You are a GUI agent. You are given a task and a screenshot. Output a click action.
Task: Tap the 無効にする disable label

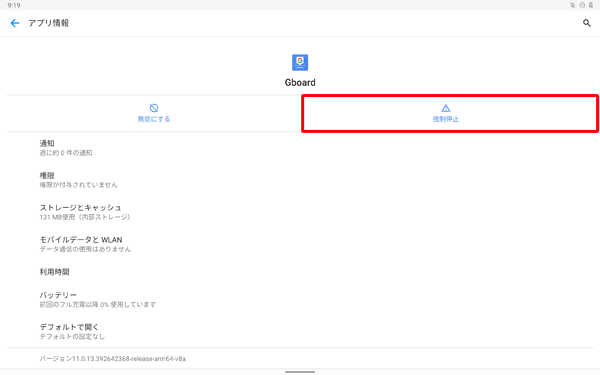tap(154, 119)
